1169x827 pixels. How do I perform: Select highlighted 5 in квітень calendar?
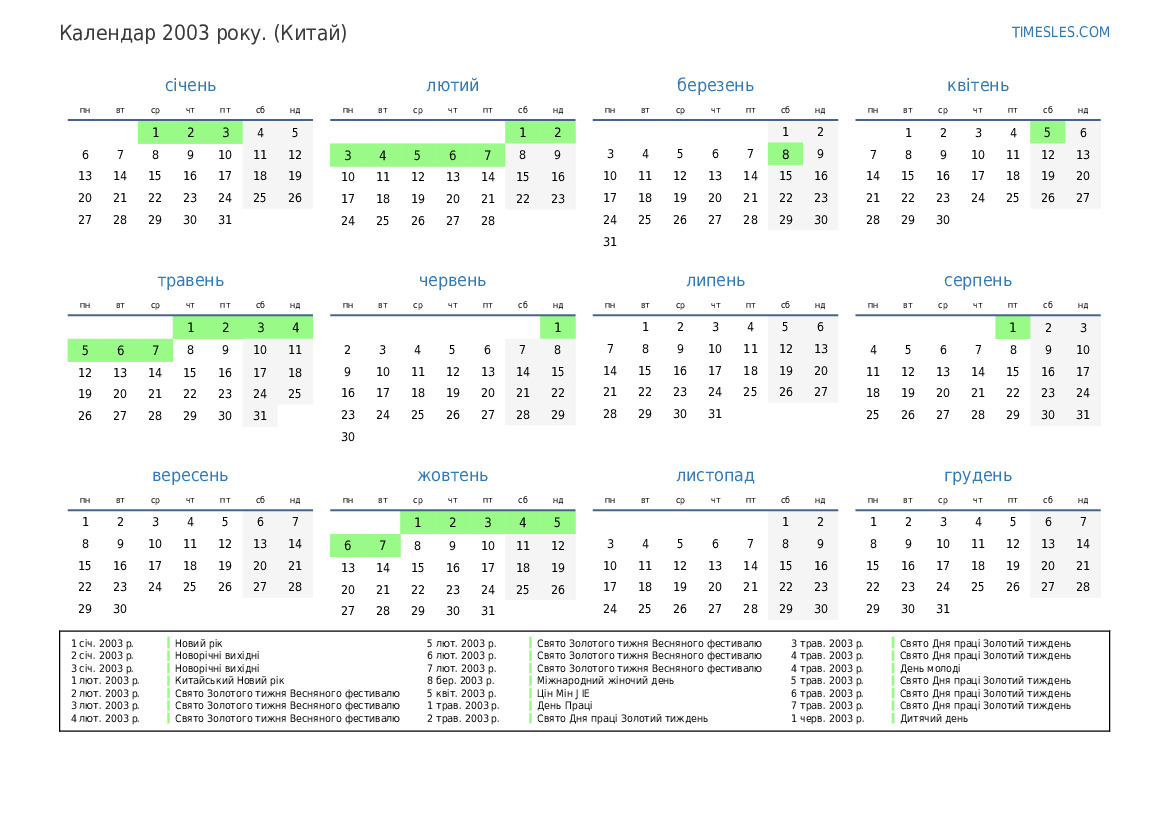coord(1047,133)
